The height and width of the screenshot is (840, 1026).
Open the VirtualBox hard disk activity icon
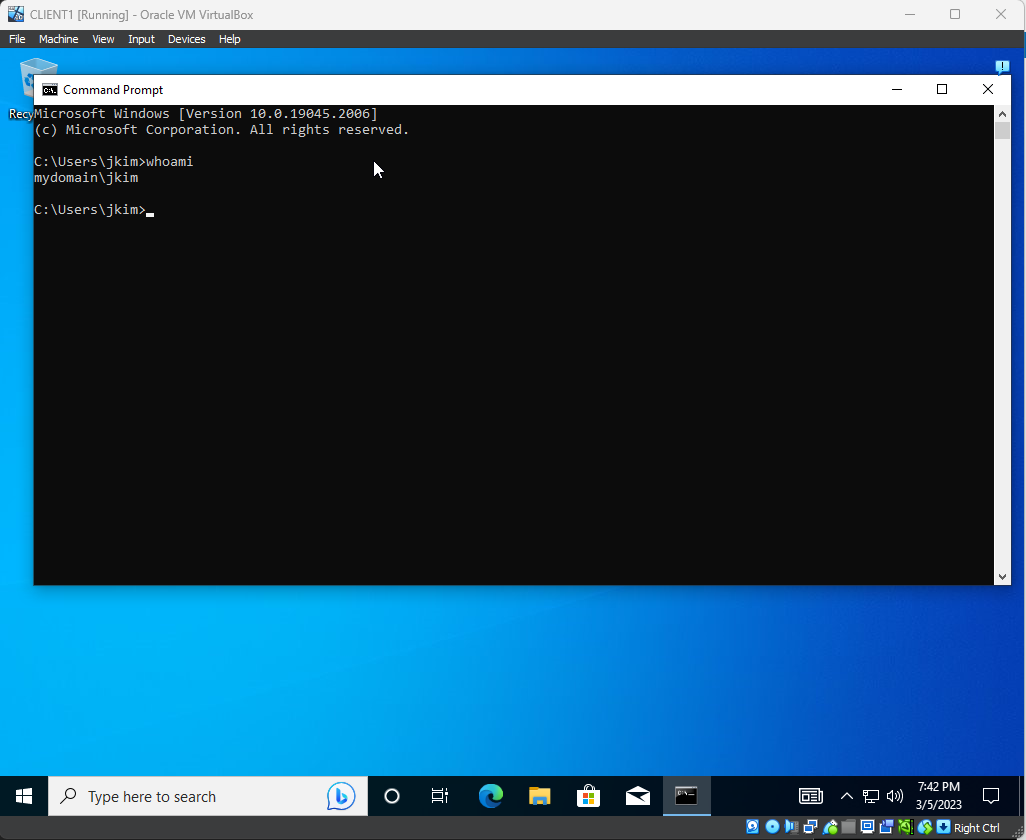[752, 828]
